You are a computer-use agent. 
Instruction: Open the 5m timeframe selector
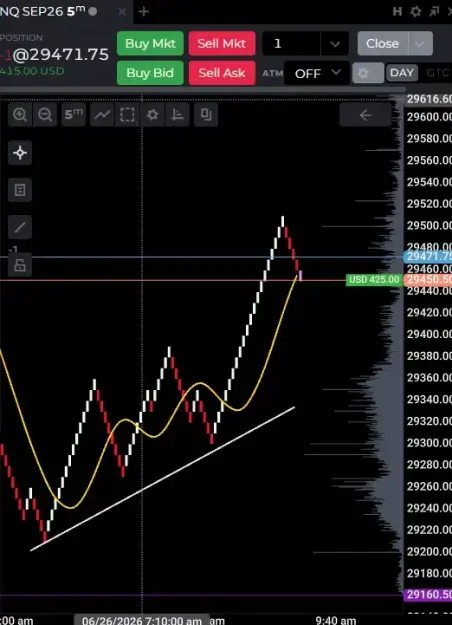(x=74, y=115)
